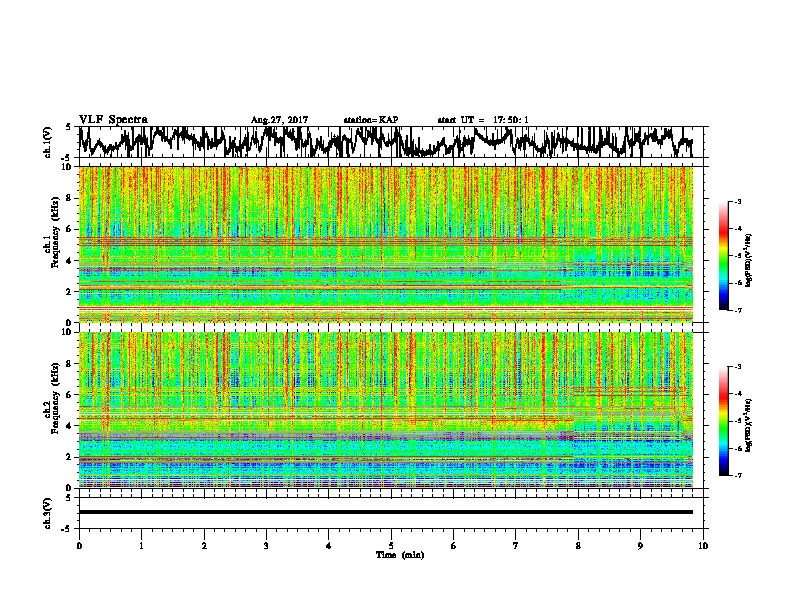This screenshot has width=792, height=612.
Task: Click time axis tick label "6"
Action: [x=454, y=545]
